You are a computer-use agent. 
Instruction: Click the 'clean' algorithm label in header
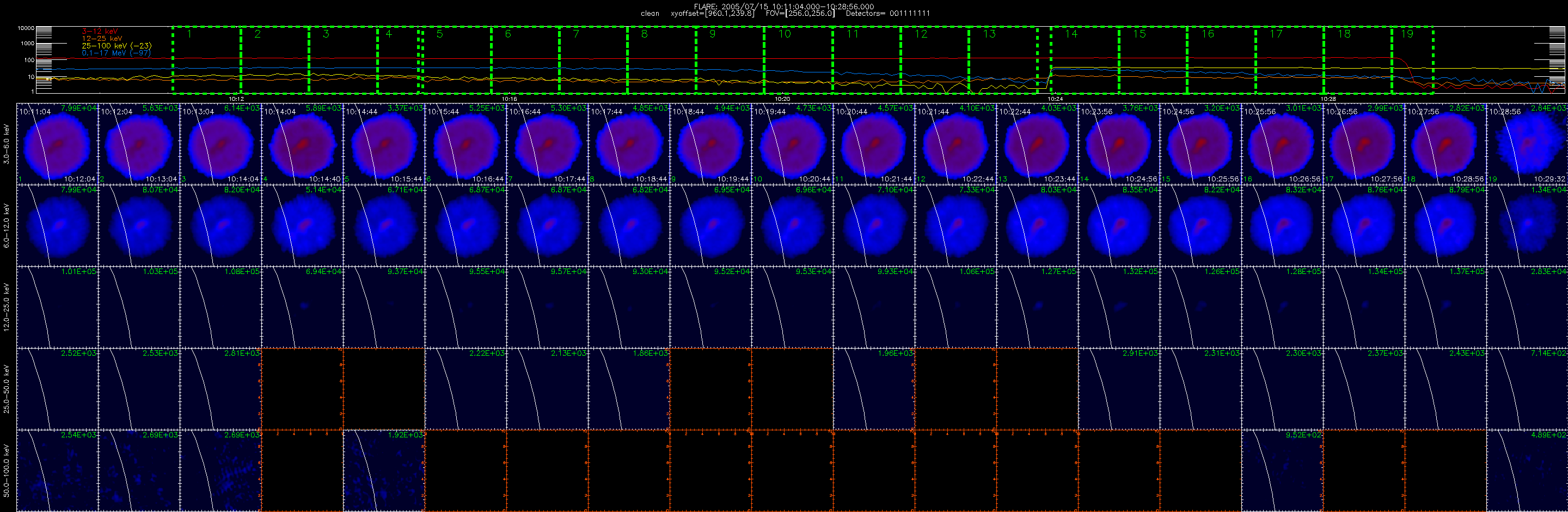[650, 14]
